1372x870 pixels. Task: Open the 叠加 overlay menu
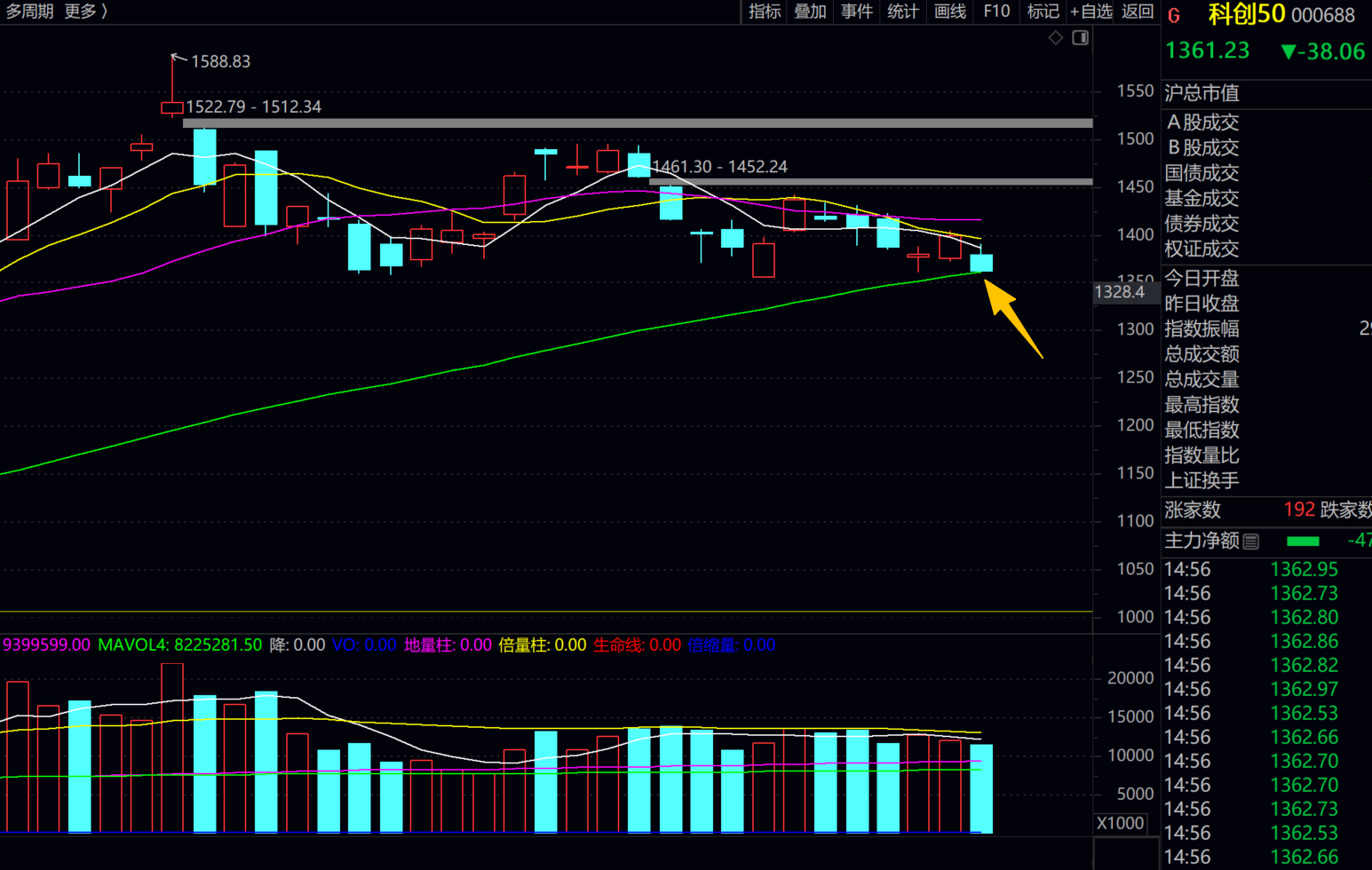click(x=810, y=12)
